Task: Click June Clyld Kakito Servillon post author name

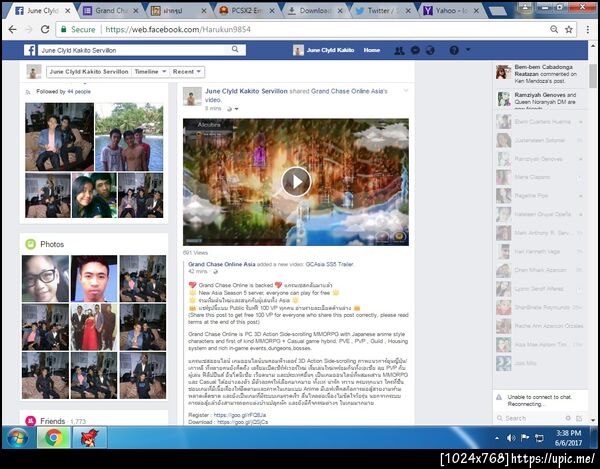Action: 246,91
